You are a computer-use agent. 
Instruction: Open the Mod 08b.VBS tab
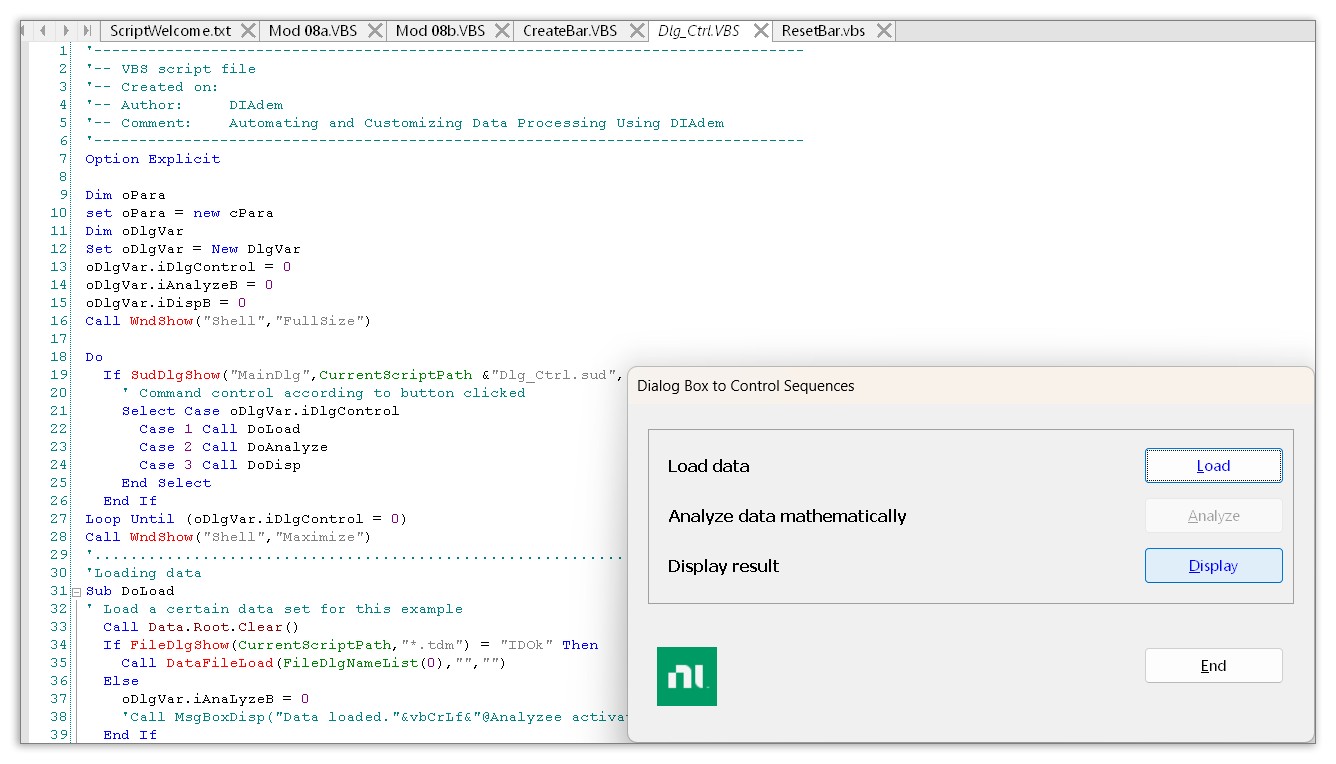coord(439,31)
